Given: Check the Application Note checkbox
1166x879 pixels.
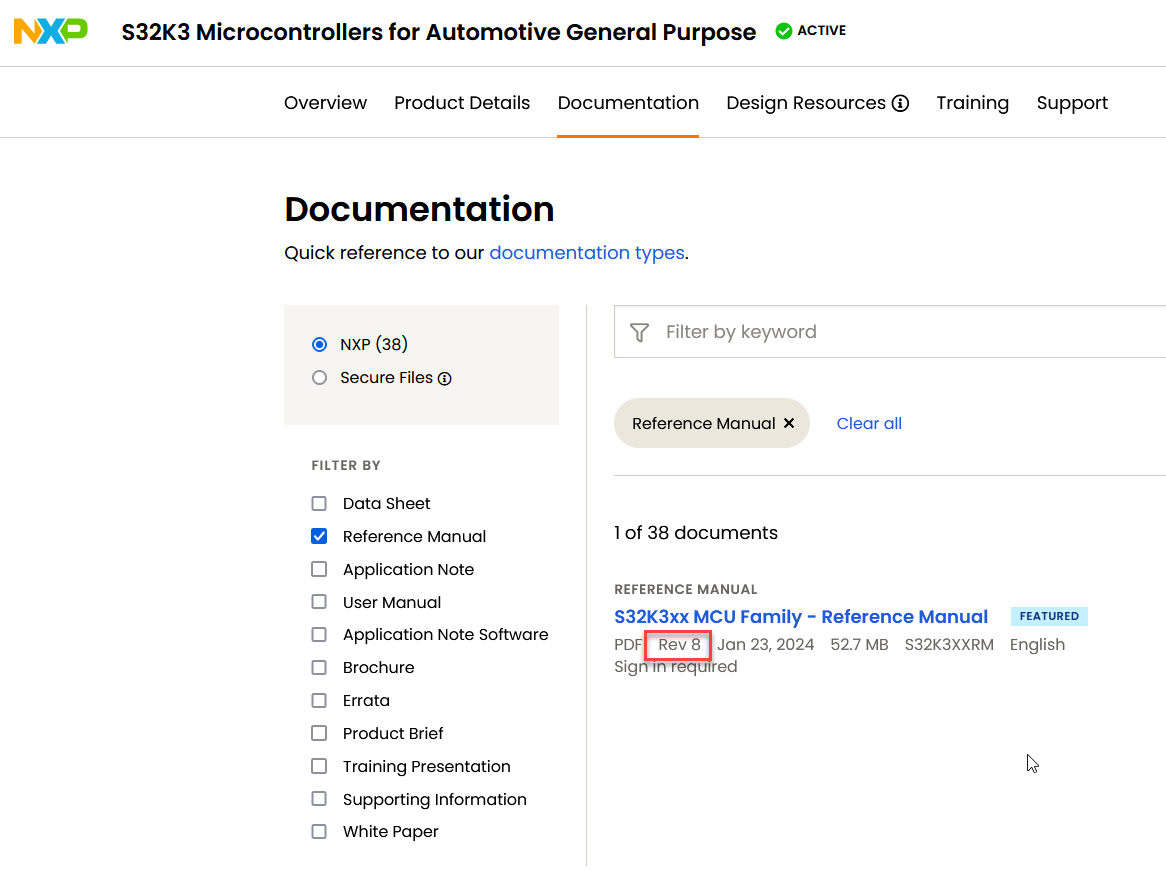Looking at the screenshot, I should (x=319, y=569).
